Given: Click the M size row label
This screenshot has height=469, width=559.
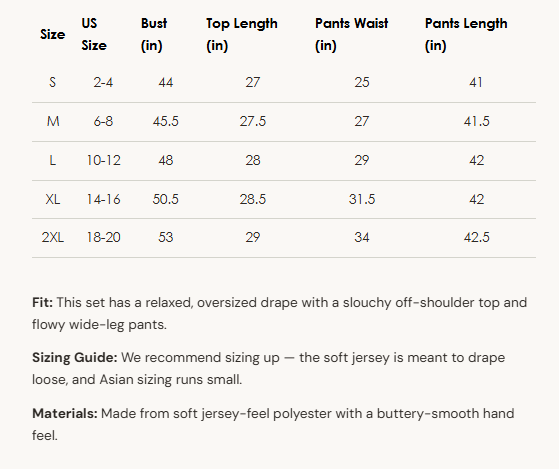Looking at the screenshot, I should tap(53, 122).
